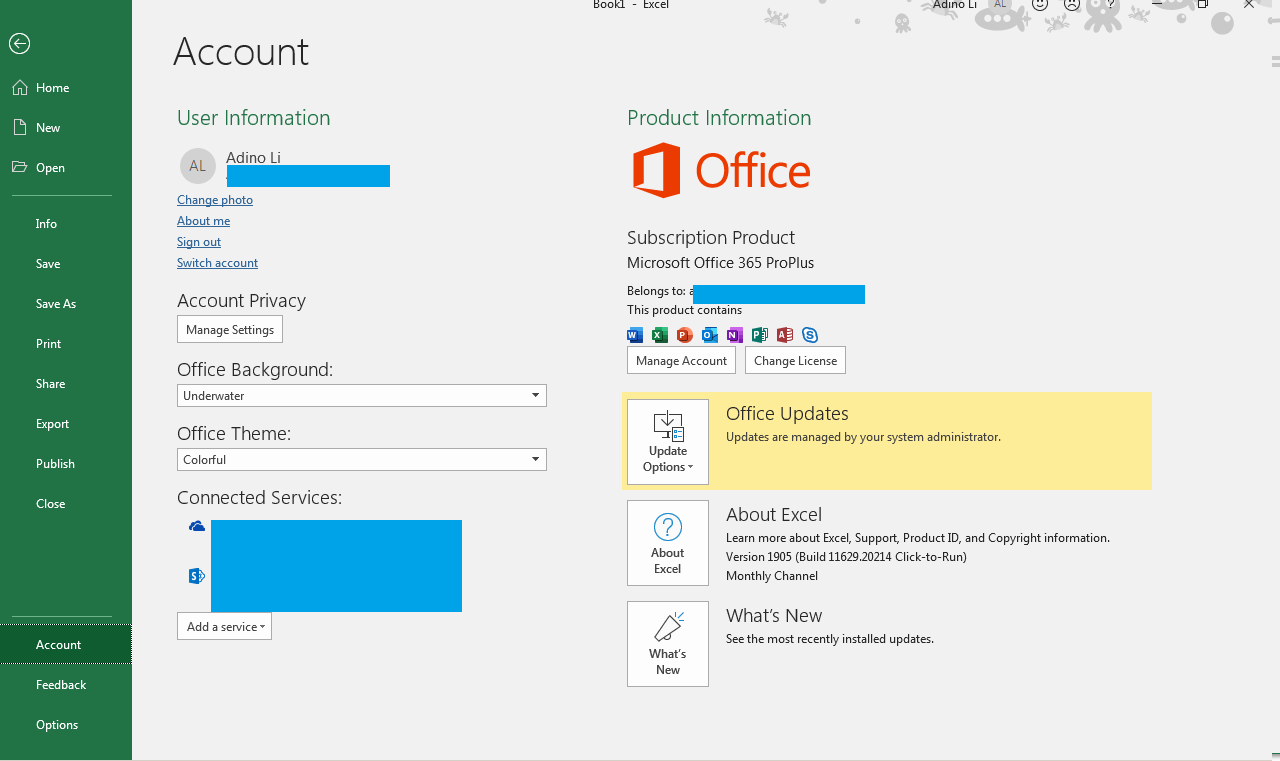1280x761 pixels.
Task: Click the Version 1905 build text
Action: [x=846, y=557]
